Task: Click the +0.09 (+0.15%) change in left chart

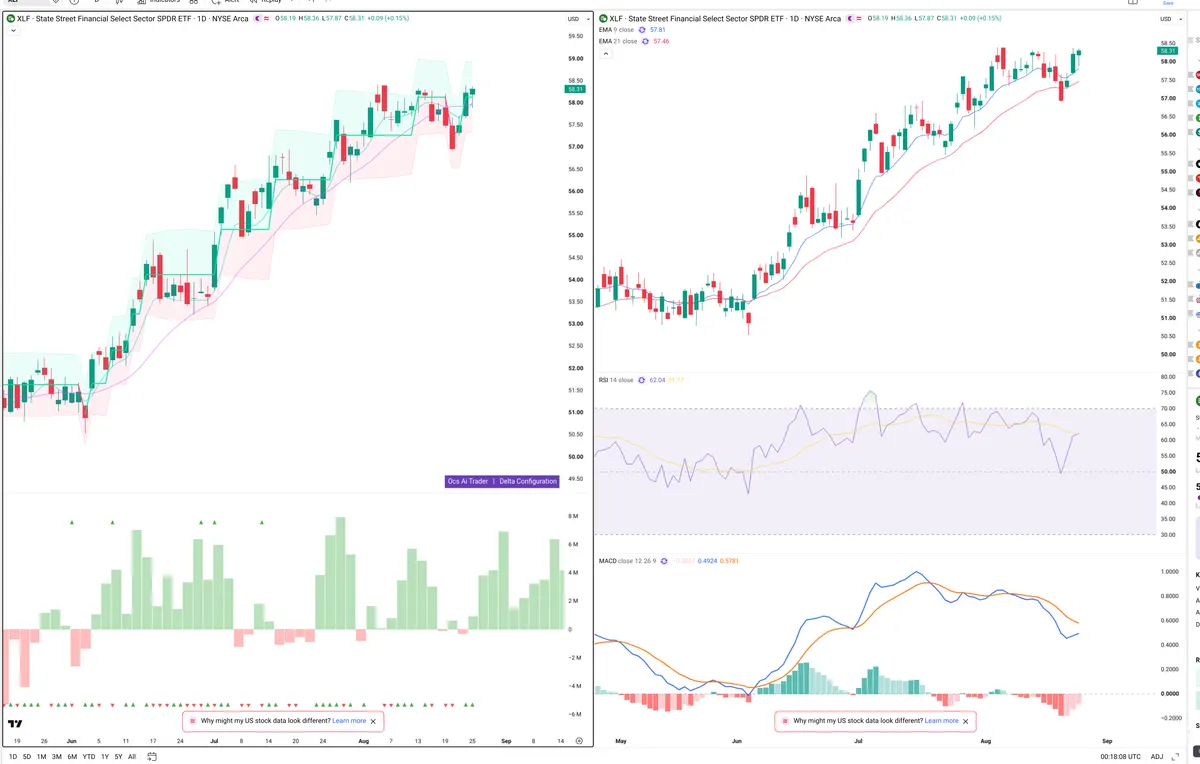Action: tap(388, 18)
